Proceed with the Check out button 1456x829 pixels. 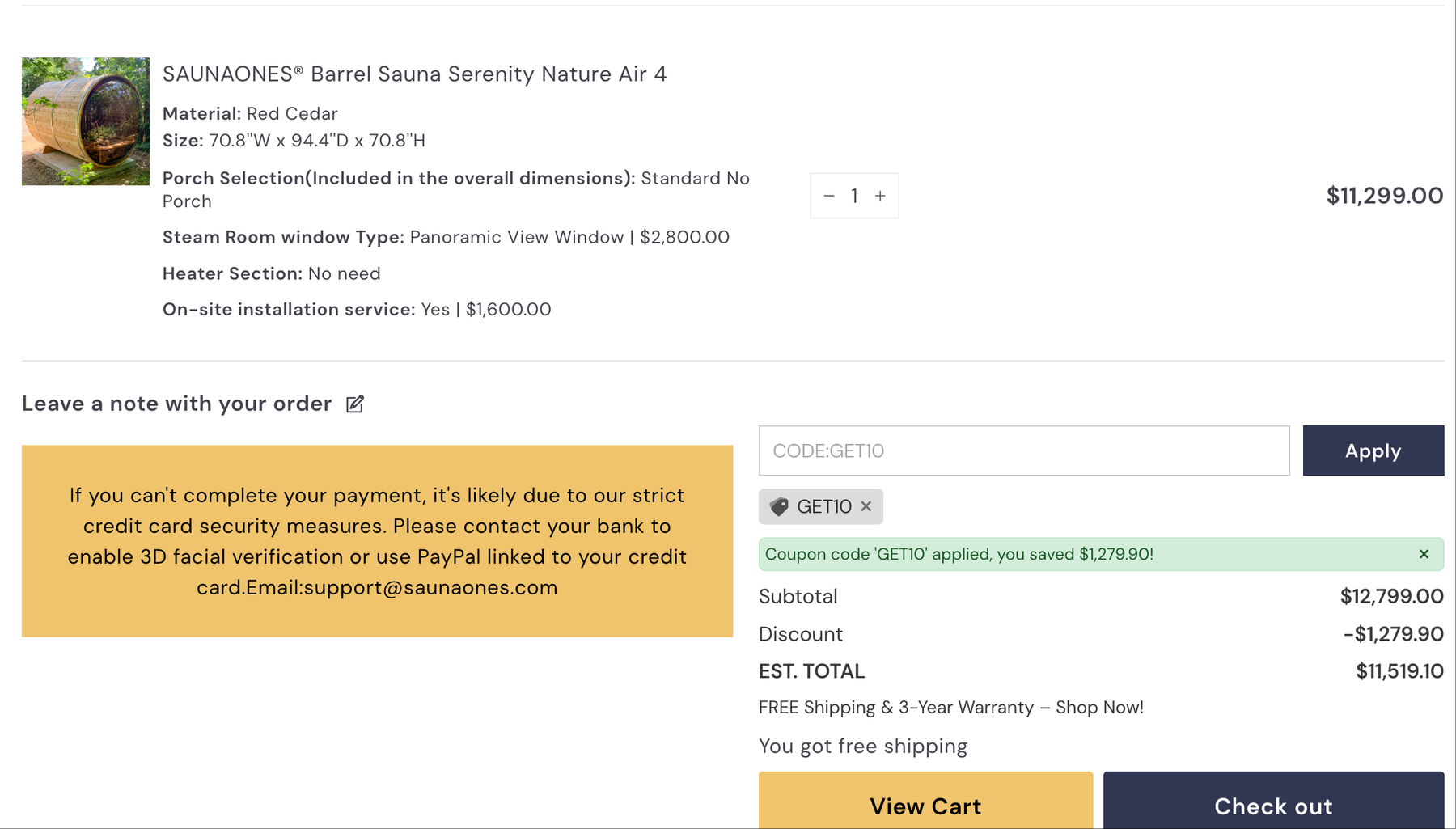pos(1273,801)
